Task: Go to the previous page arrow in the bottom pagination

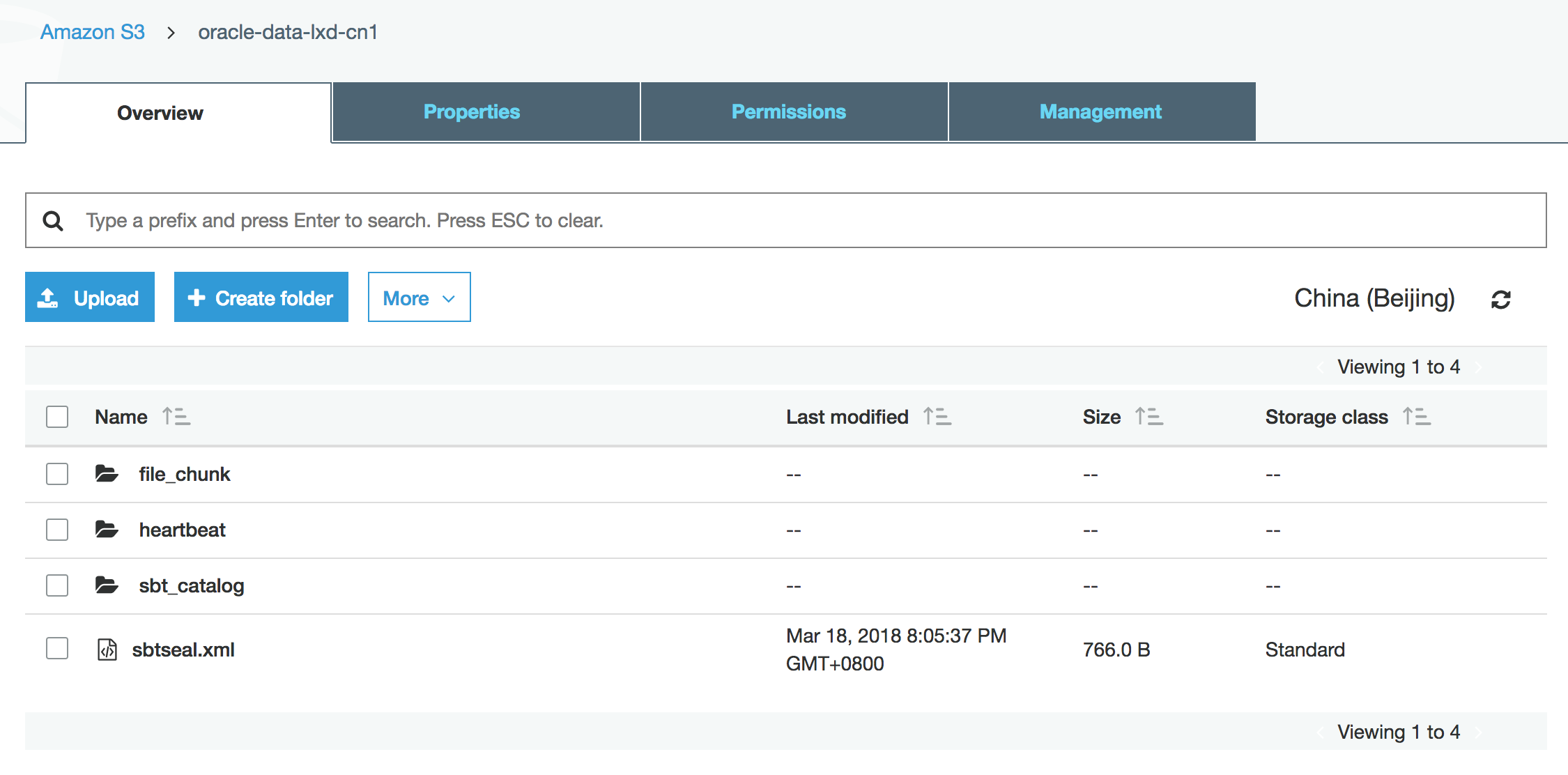Action: coord(1321,732)
